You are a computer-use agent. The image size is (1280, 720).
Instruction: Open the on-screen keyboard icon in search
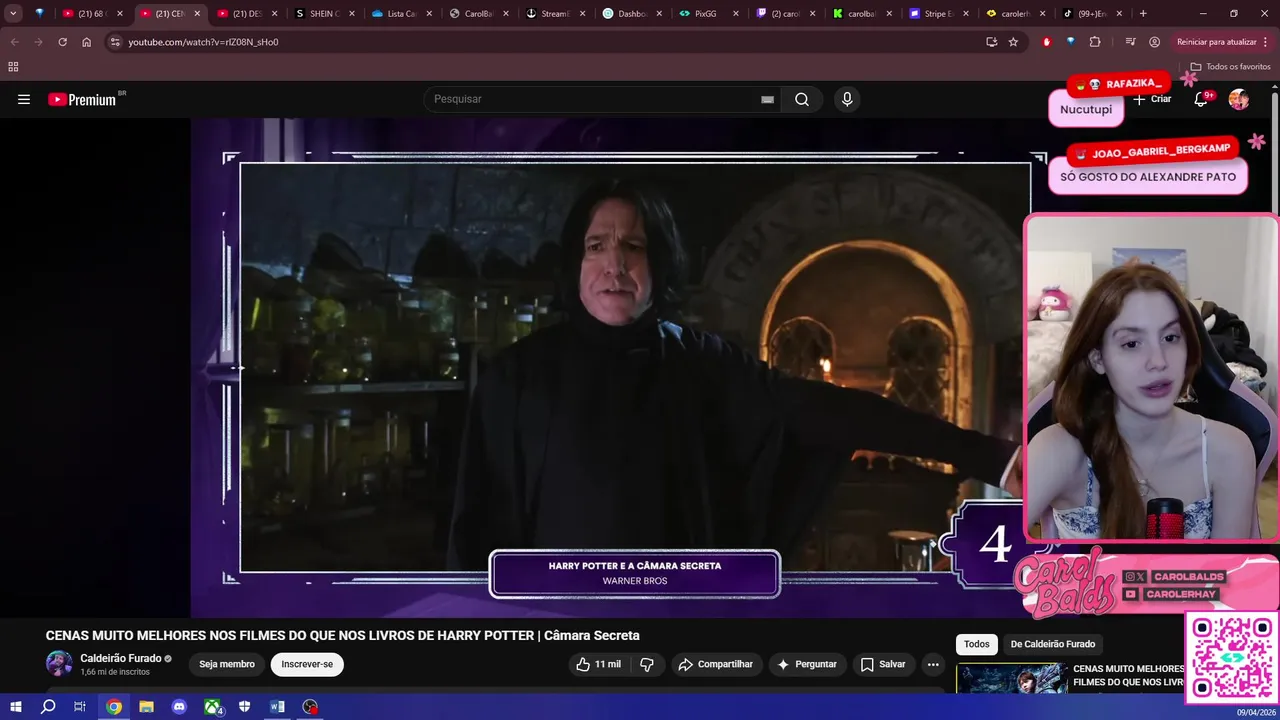click(x=767, y=99)
